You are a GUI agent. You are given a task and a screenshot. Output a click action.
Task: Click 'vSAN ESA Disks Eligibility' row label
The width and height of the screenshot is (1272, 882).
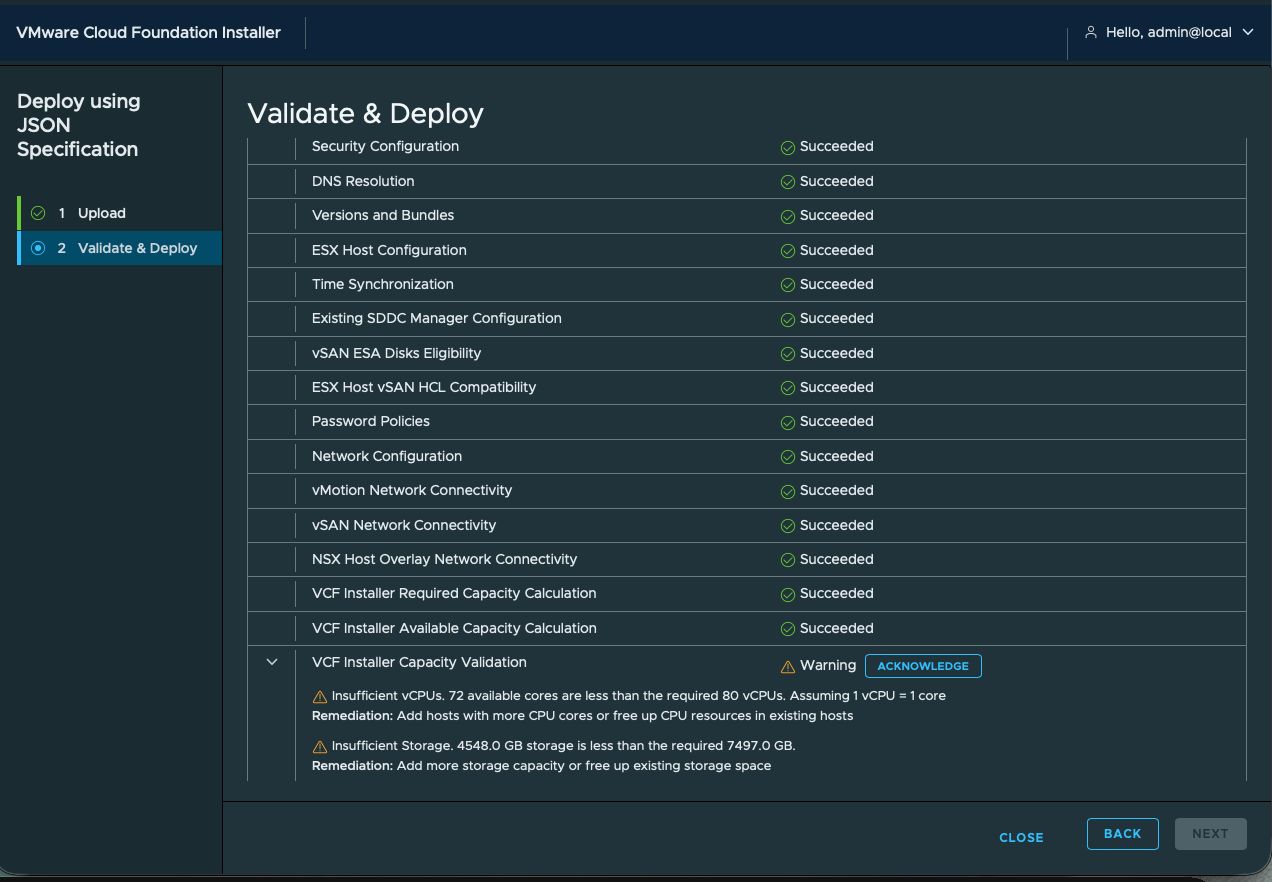(x=396, y=353)
